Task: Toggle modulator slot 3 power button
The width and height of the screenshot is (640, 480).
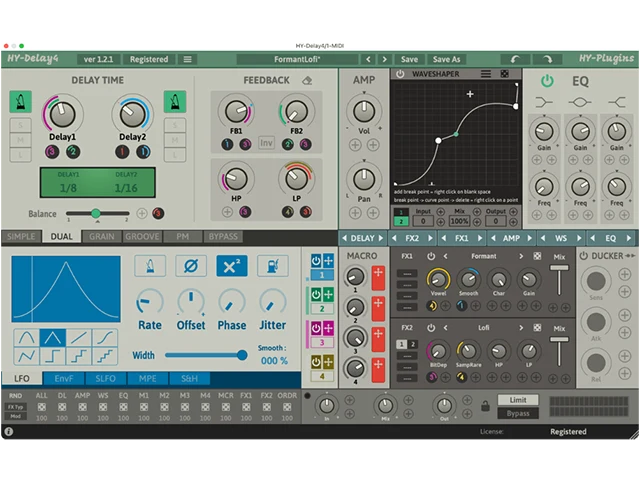Action: click(x=316, y=328)
